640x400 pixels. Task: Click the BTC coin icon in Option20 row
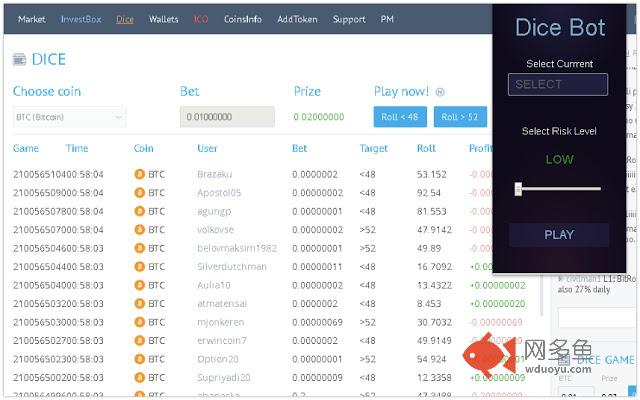pyautogui.click(x=140, y=359)
